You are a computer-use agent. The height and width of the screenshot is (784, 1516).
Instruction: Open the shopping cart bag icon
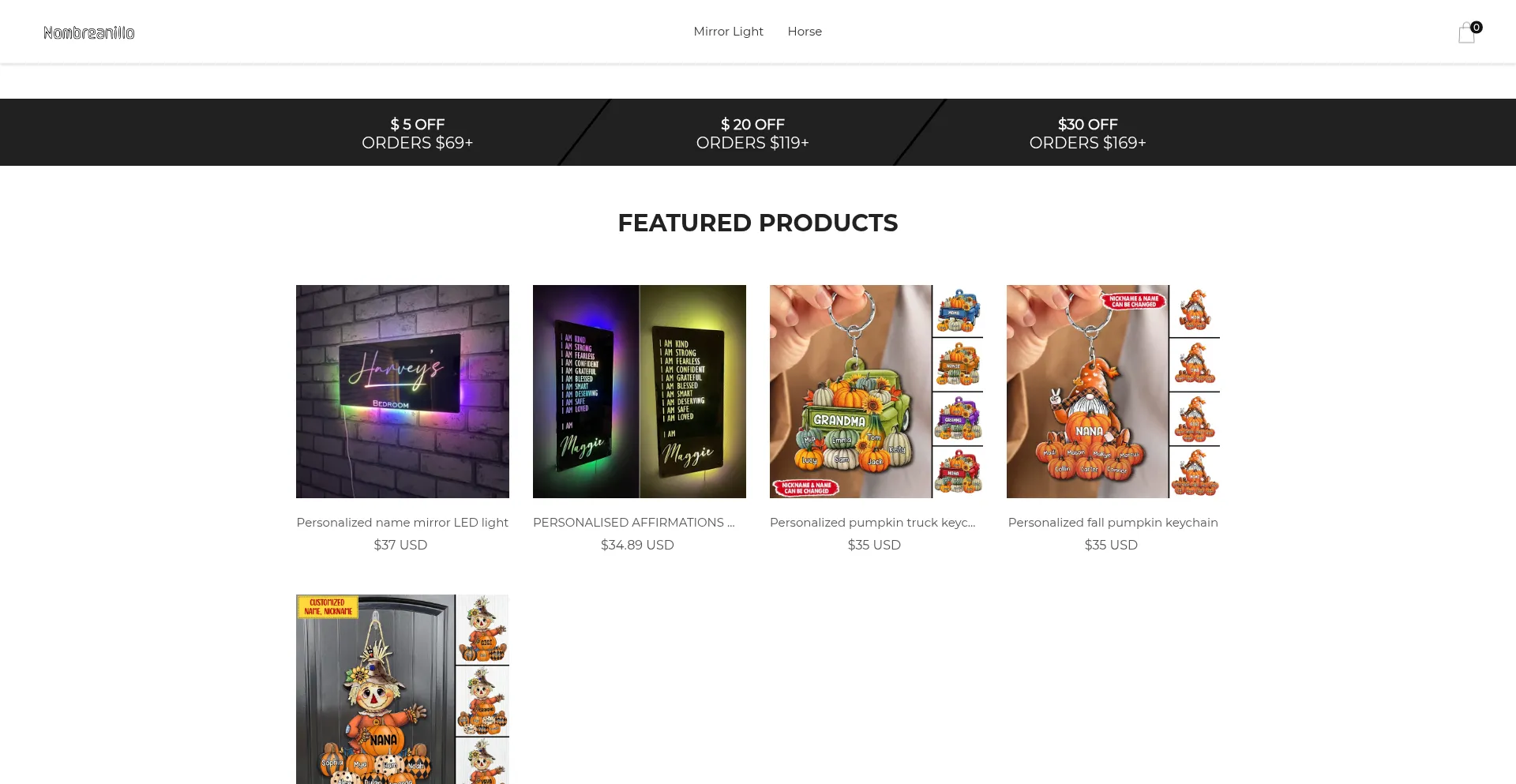(x=1466, y=33)
